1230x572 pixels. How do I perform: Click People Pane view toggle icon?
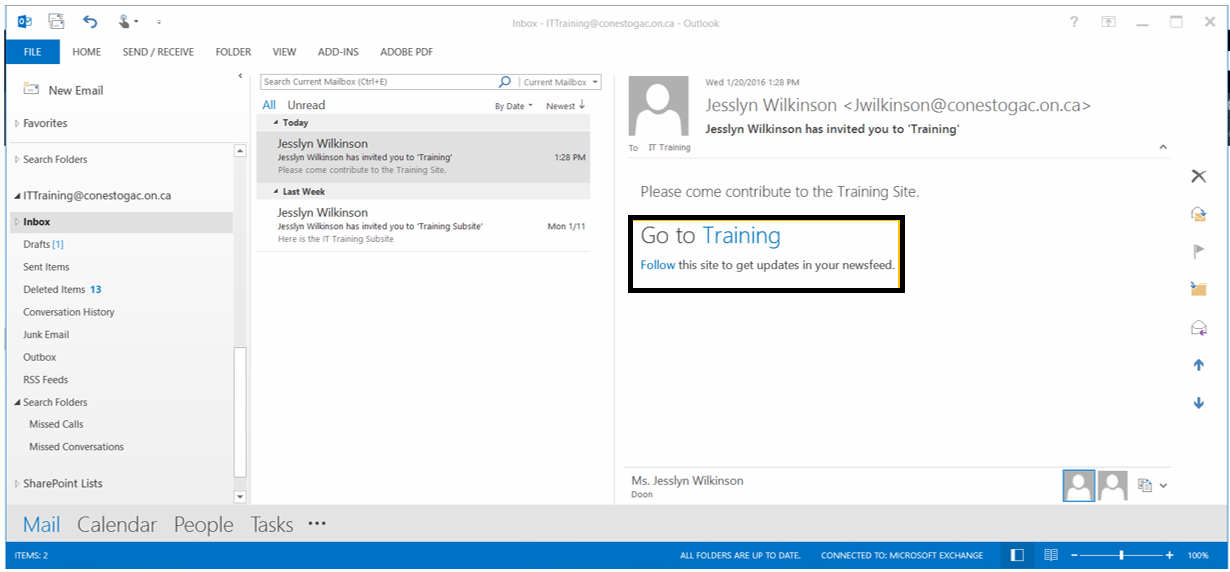coord(1145,485)
